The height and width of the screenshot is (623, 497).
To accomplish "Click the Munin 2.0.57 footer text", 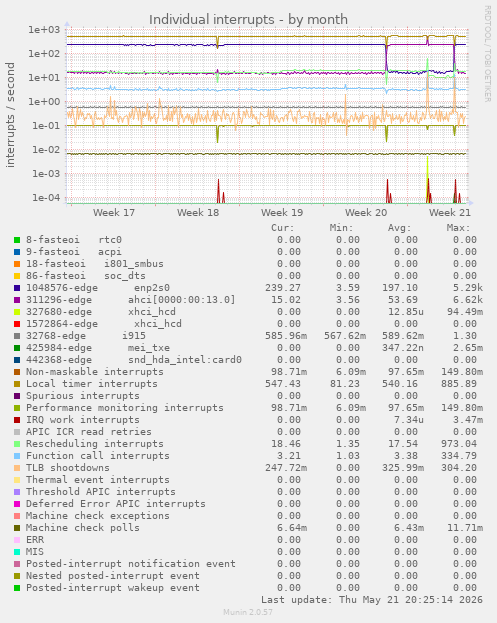I will [248, 612].
